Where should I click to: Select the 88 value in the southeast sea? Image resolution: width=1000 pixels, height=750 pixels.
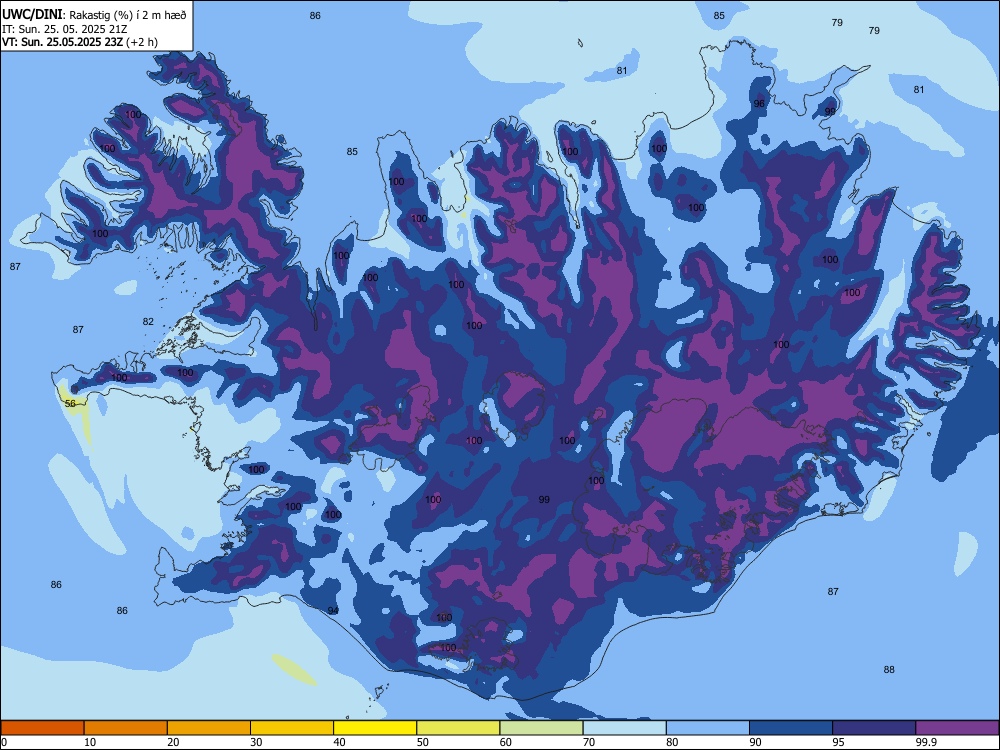coord(889,669)
